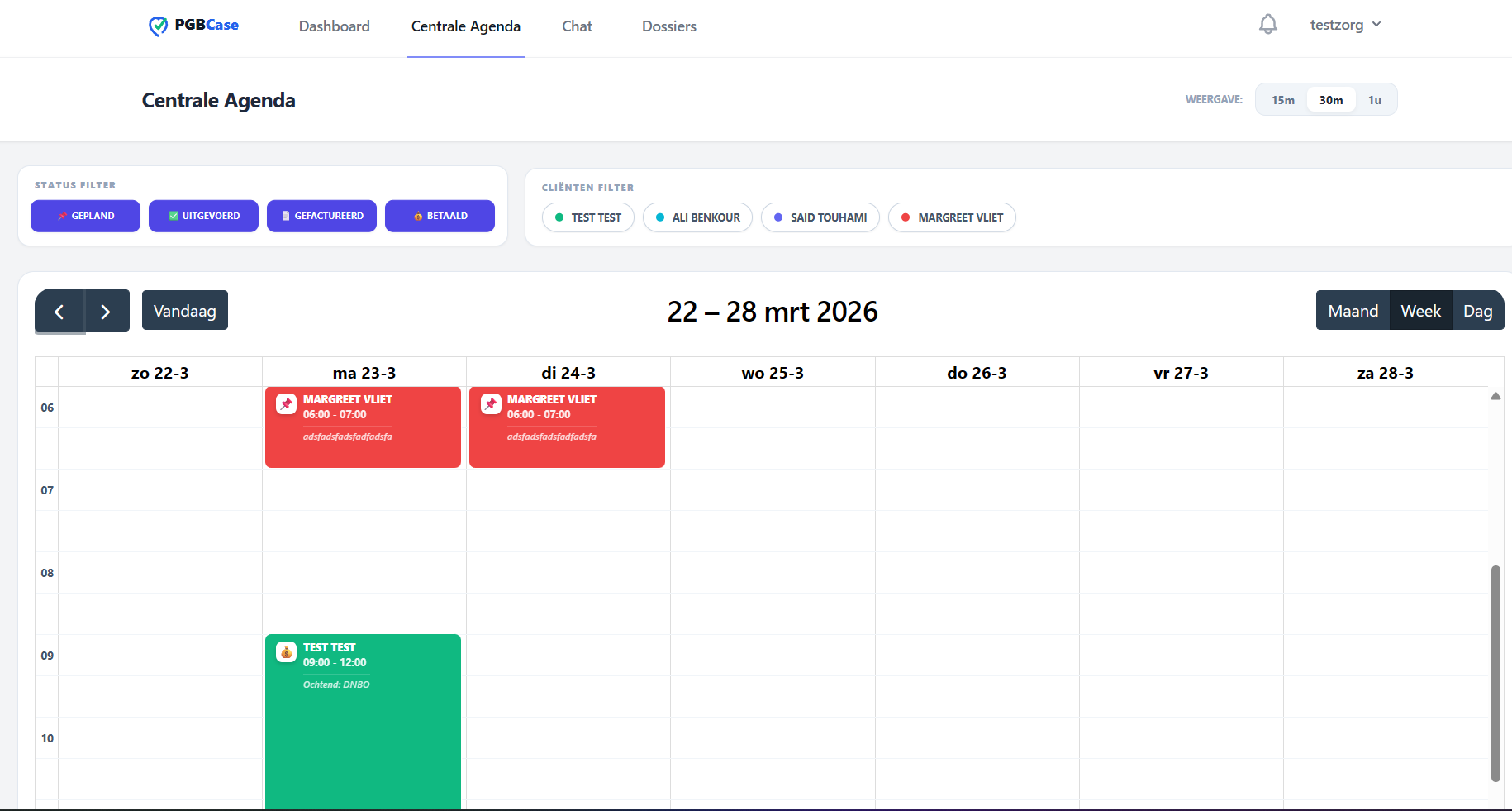
Task: Toggle the Gefactureerd status filter
Action: pos(321,217)
